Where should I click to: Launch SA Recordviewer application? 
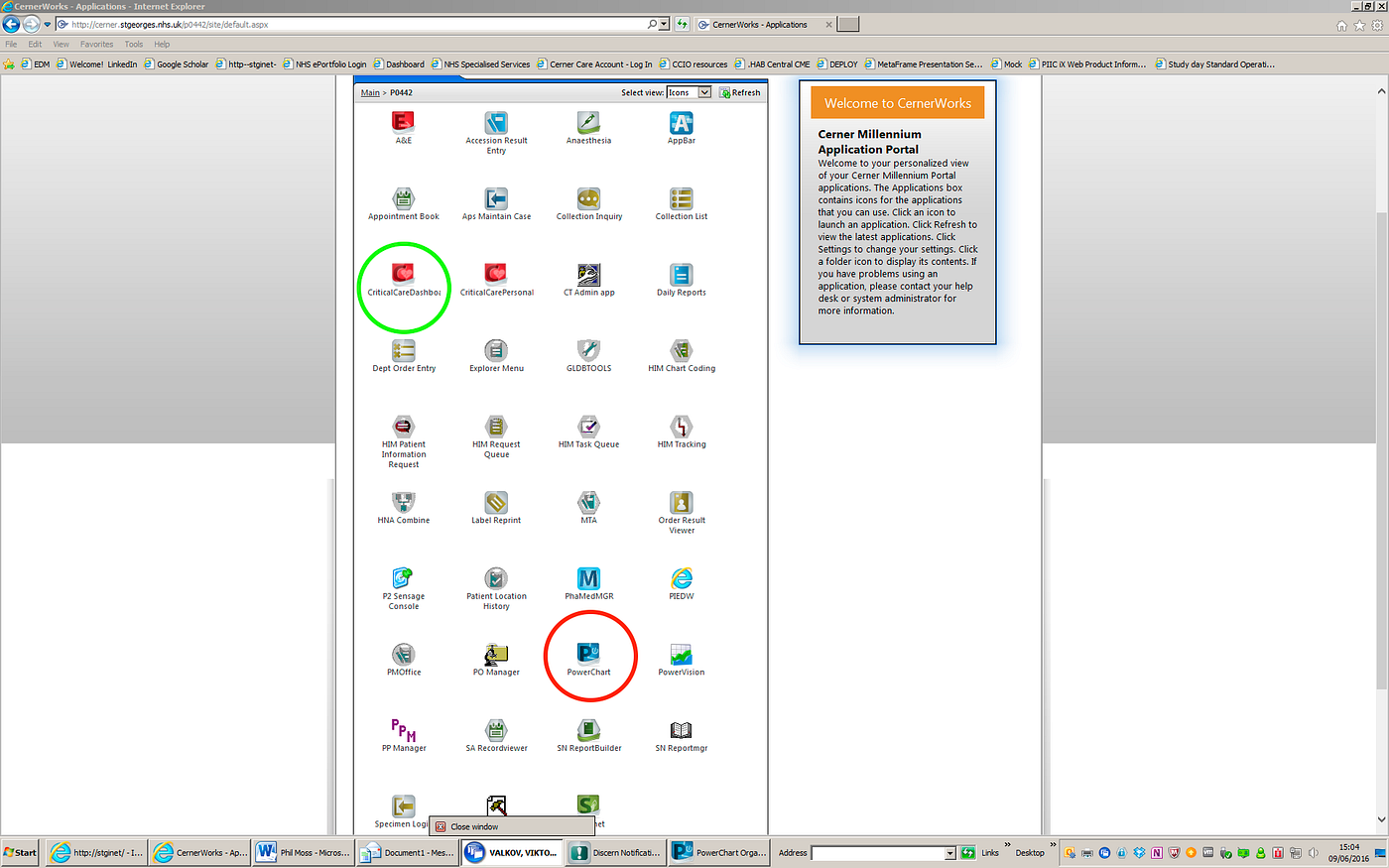[496, 731]
